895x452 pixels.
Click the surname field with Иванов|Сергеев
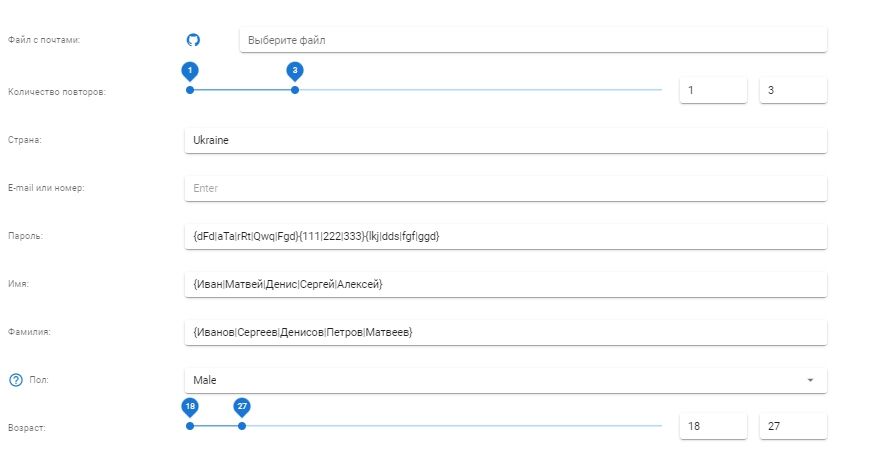tap(505, 332)
